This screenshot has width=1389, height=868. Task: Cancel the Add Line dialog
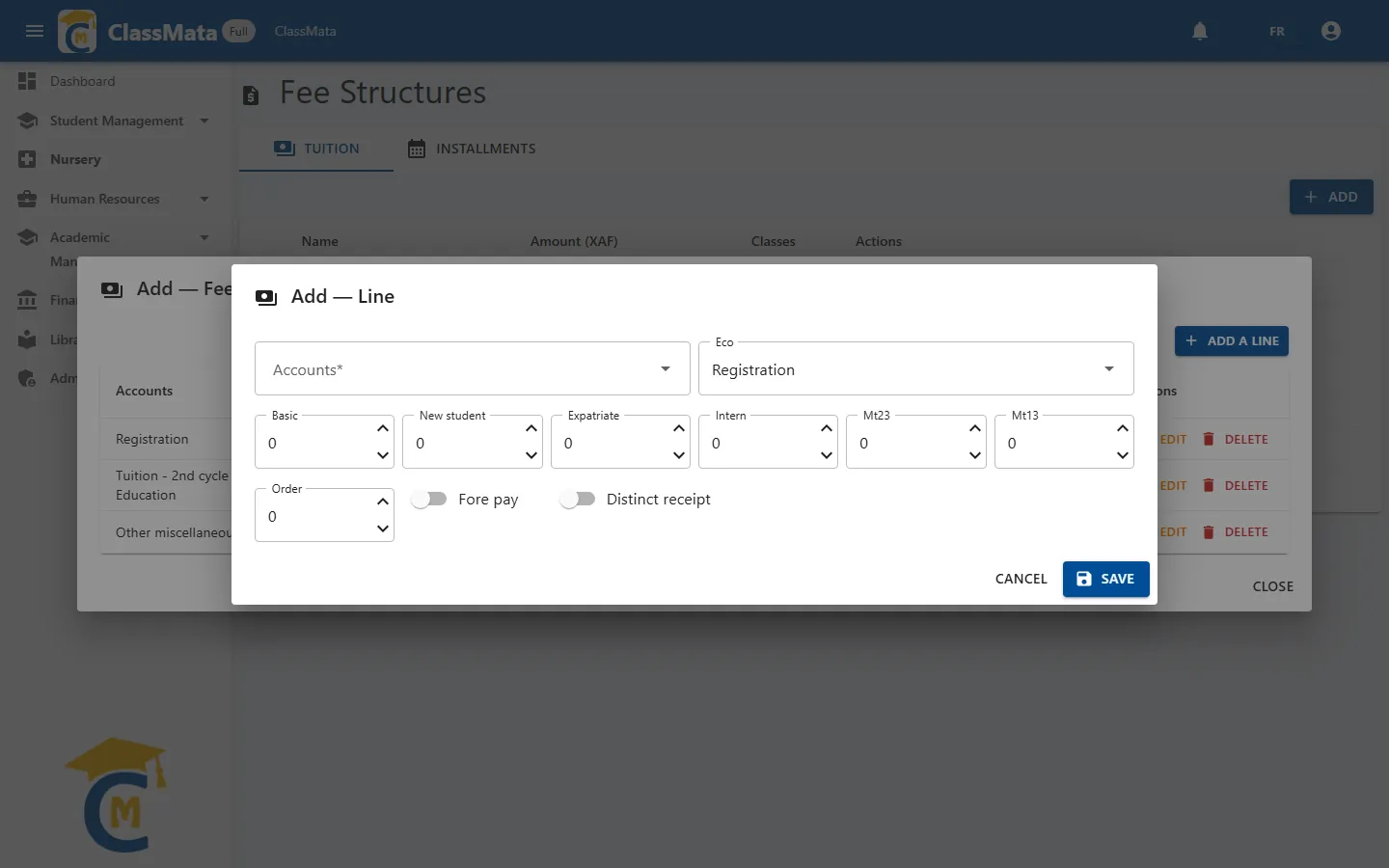pos(1021,579)
